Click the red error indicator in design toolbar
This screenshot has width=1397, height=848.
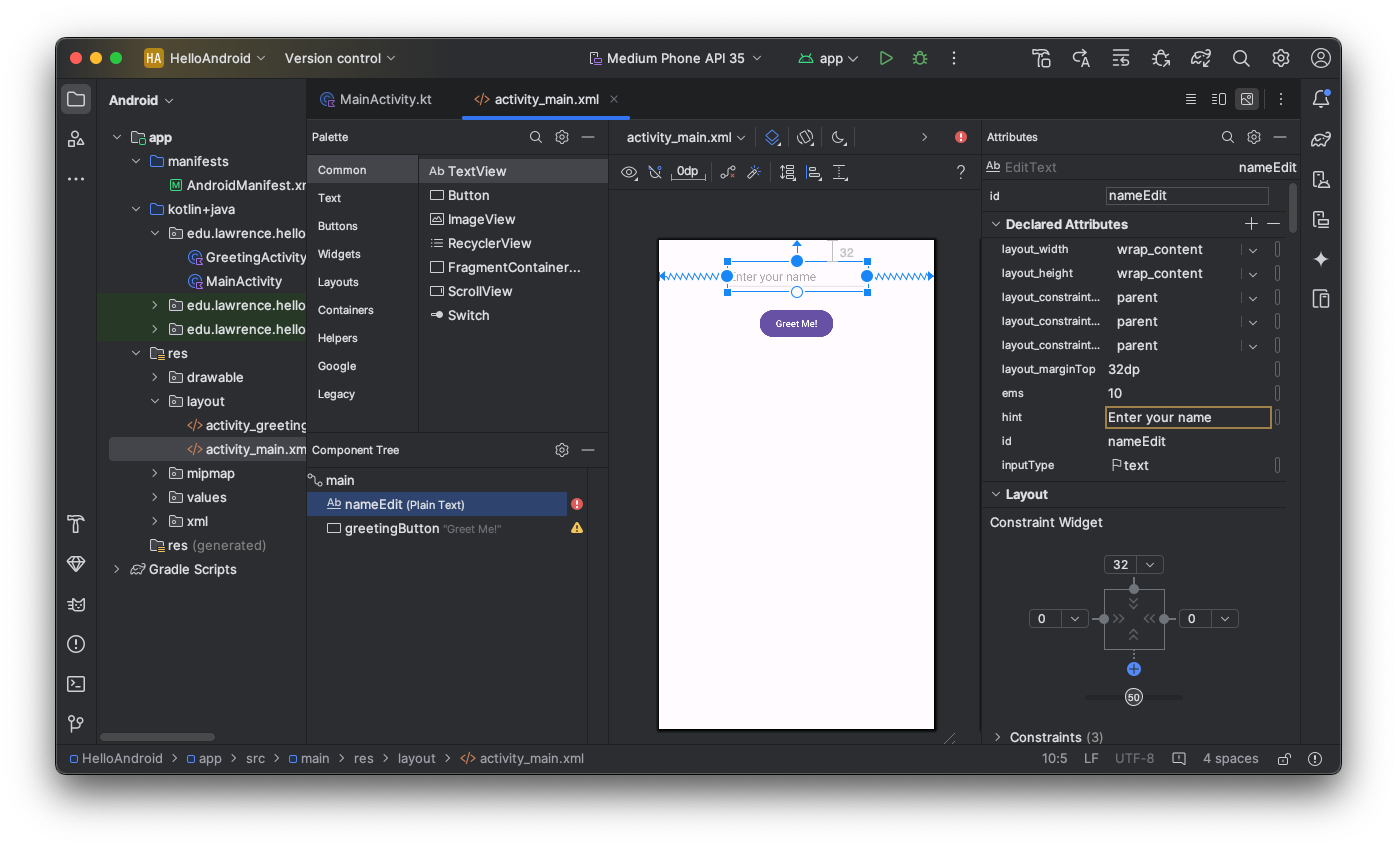click(x=961, y=137)
